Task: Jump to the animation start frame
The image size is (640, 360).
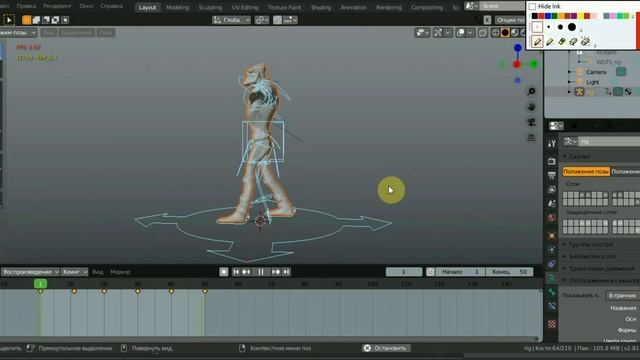Action: click(x=236, y=272)
